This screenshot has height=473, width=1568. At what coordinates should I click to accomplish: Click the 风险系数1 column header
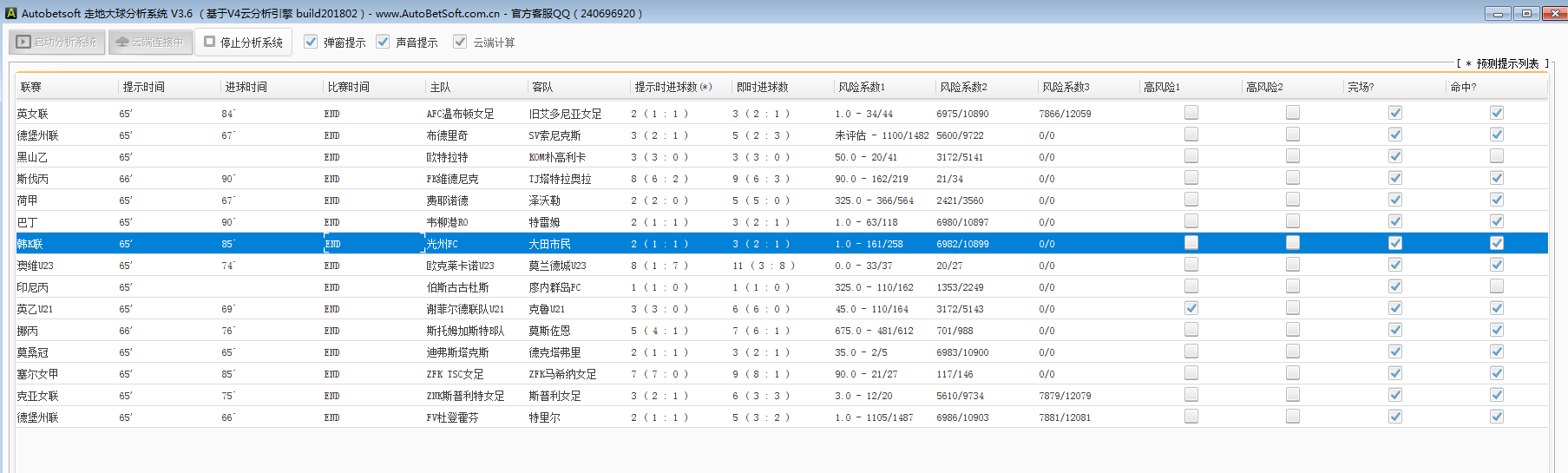pyautogui.click(x=861, y=87)
